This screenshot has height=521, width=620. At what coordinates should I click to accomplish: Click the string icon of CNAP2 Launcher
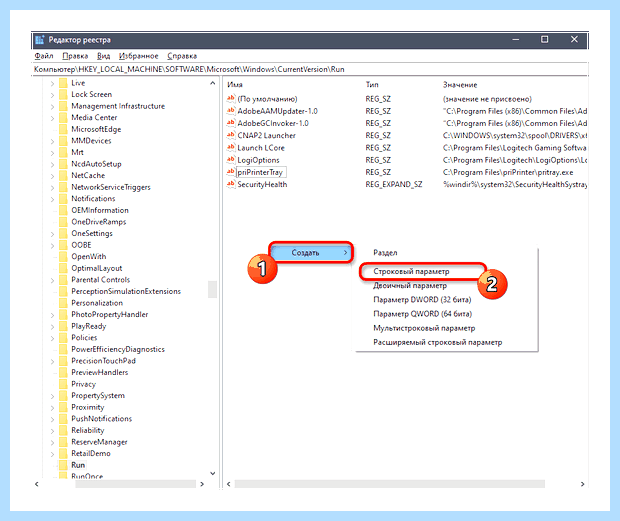point(231,135)
